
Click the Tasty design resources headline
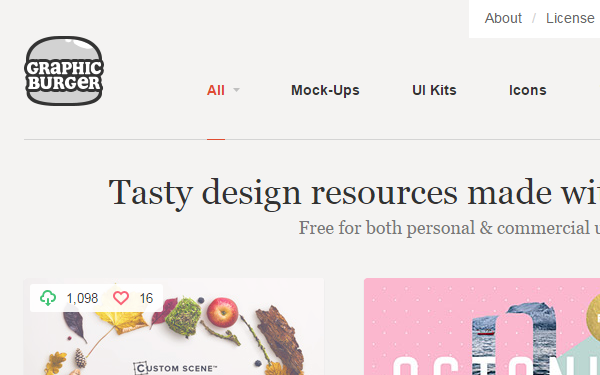354,192
